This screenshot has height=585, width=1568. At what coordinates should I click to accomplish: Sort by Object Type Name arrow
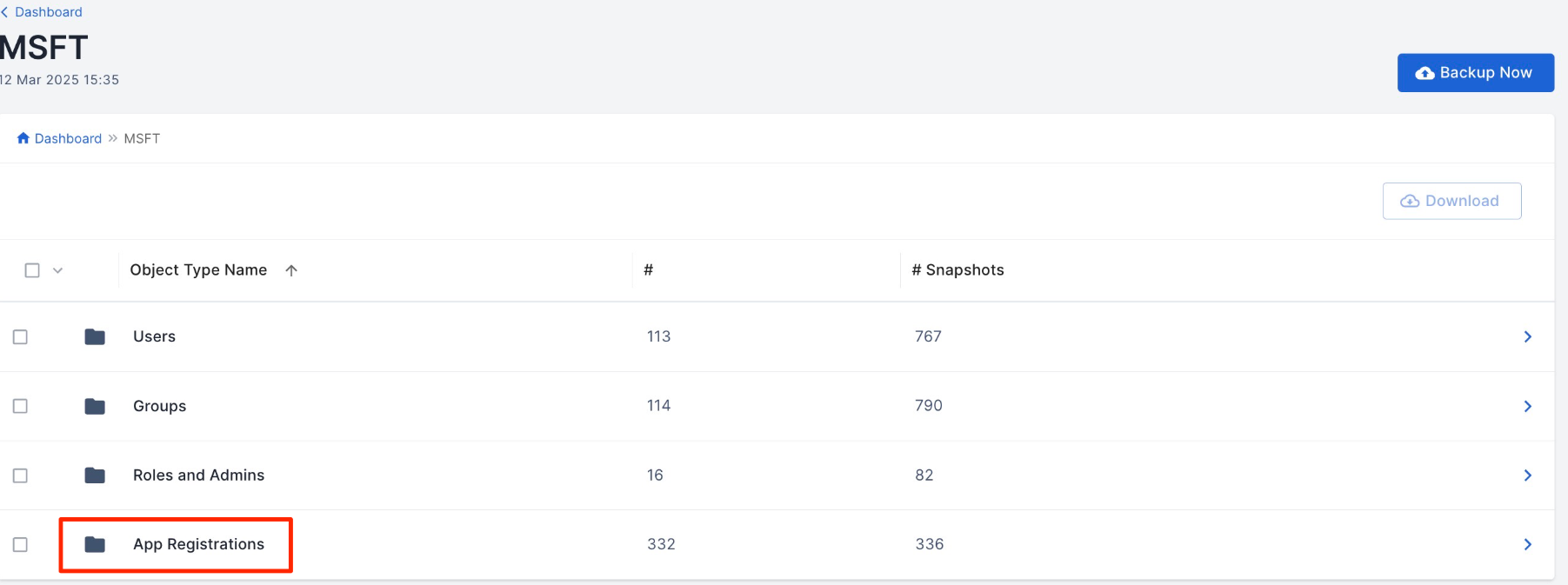pyautogui.click(x=291, y=270)
